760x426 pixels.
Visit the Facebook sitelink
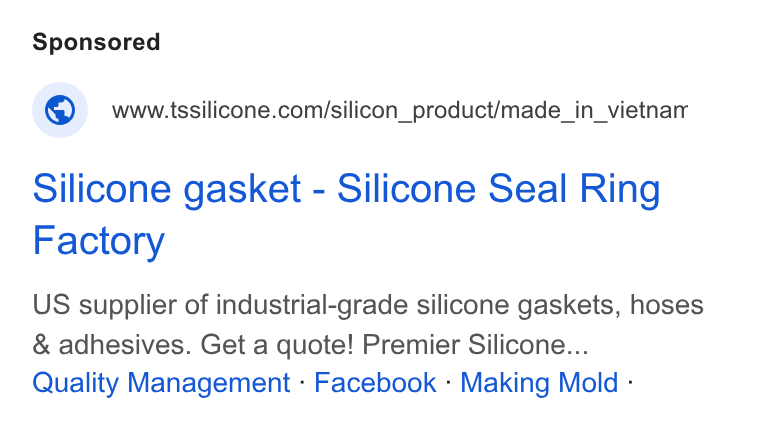[x=375, y=383]
